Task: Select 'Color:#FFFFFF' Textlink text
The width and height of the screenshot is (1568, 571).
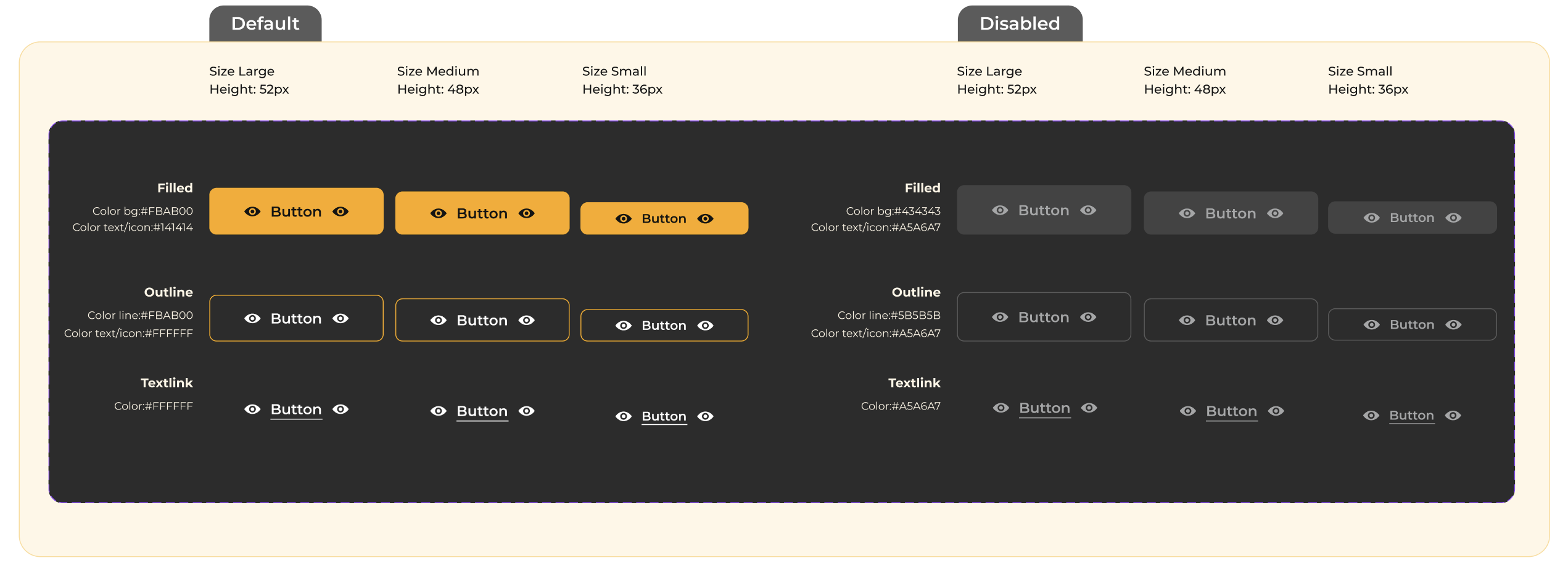Action: [x=154, y=406]
